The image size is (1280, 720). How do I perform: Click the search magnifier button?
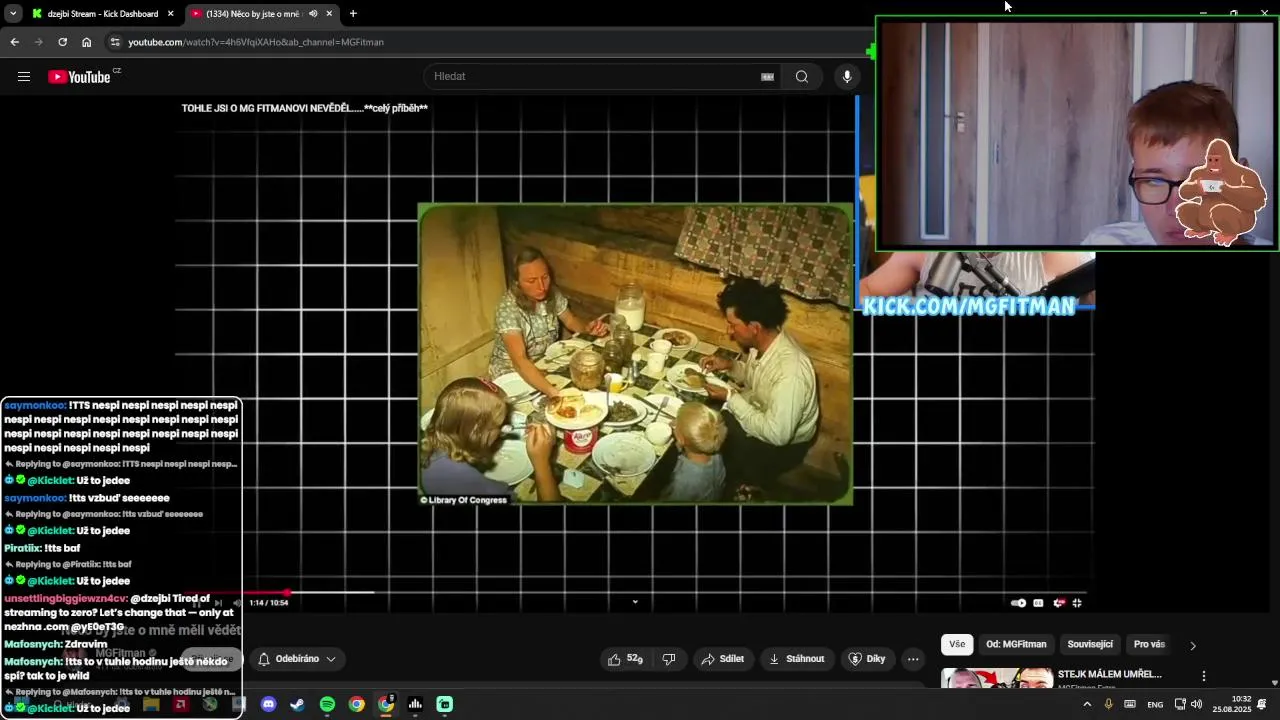pos(802,77)
